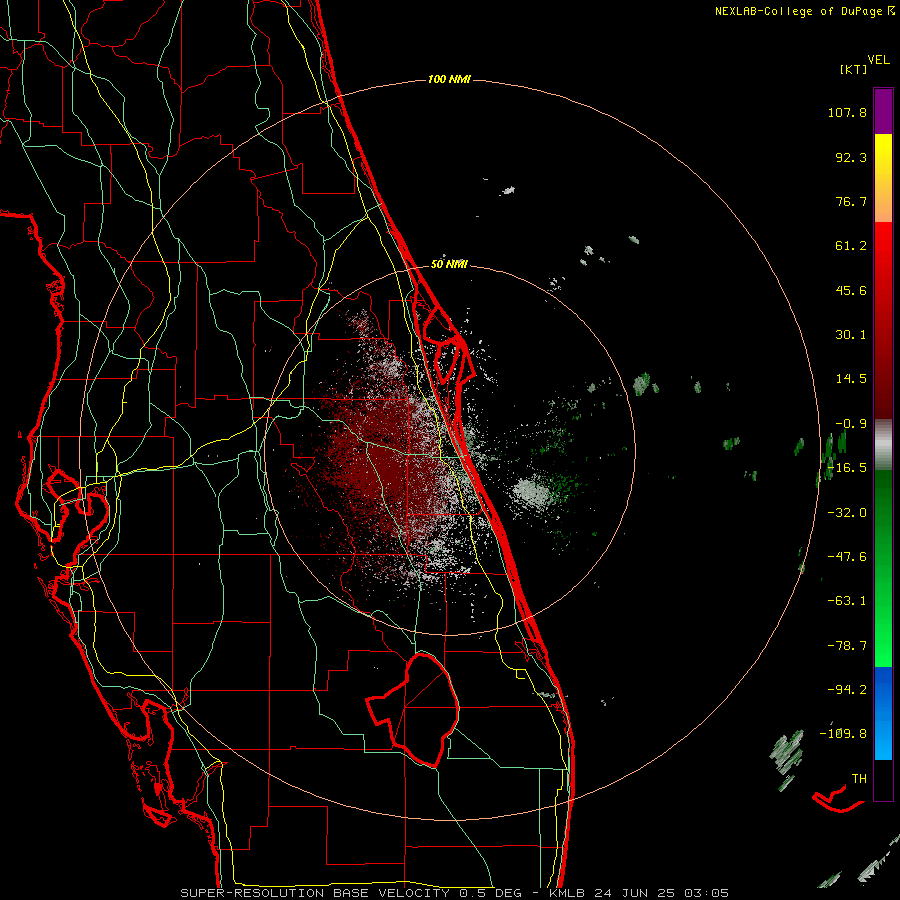Click the 50 NMI range ring label
900x900 pixels.
tap(449, 264)
